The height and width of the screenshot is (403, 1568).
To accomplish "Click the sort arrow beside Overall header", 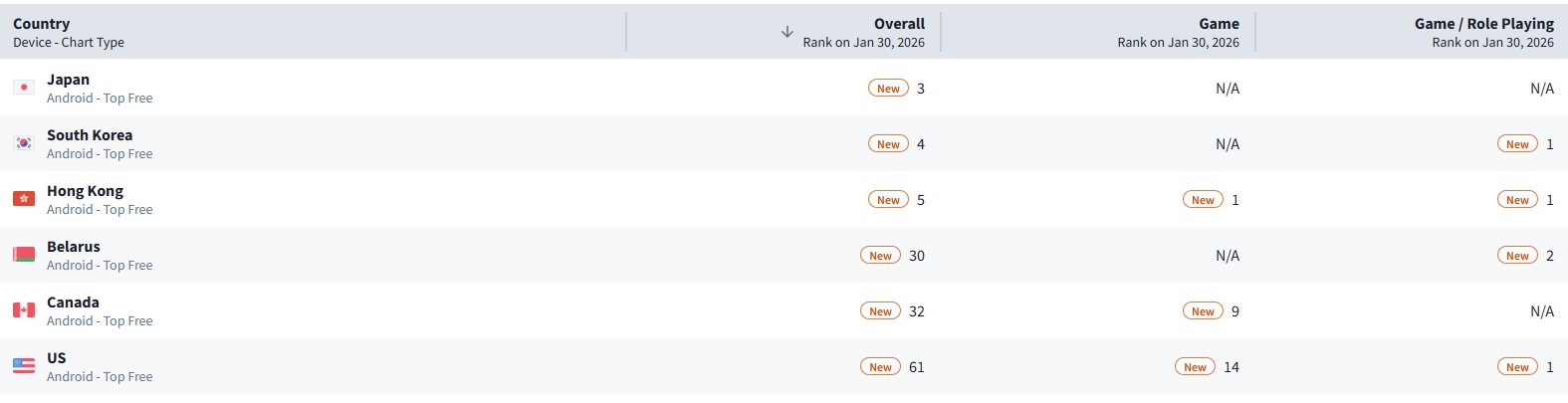I will 786,32.
